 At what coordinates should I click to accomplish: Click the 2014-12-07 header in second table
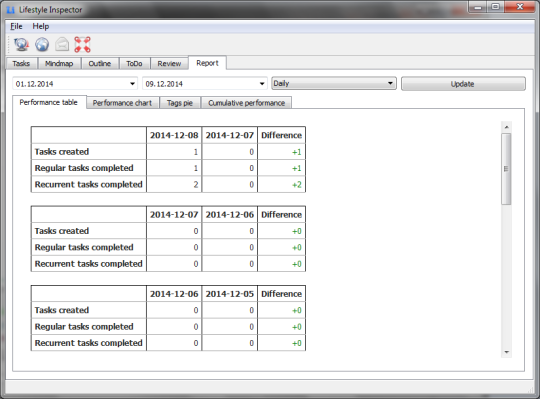click(174, 214)
